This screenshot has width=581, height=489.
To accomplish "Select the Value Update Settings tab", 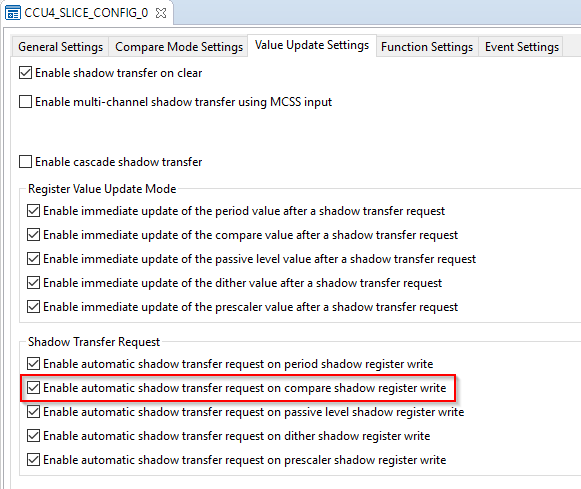I will click(x=312, y=45).
